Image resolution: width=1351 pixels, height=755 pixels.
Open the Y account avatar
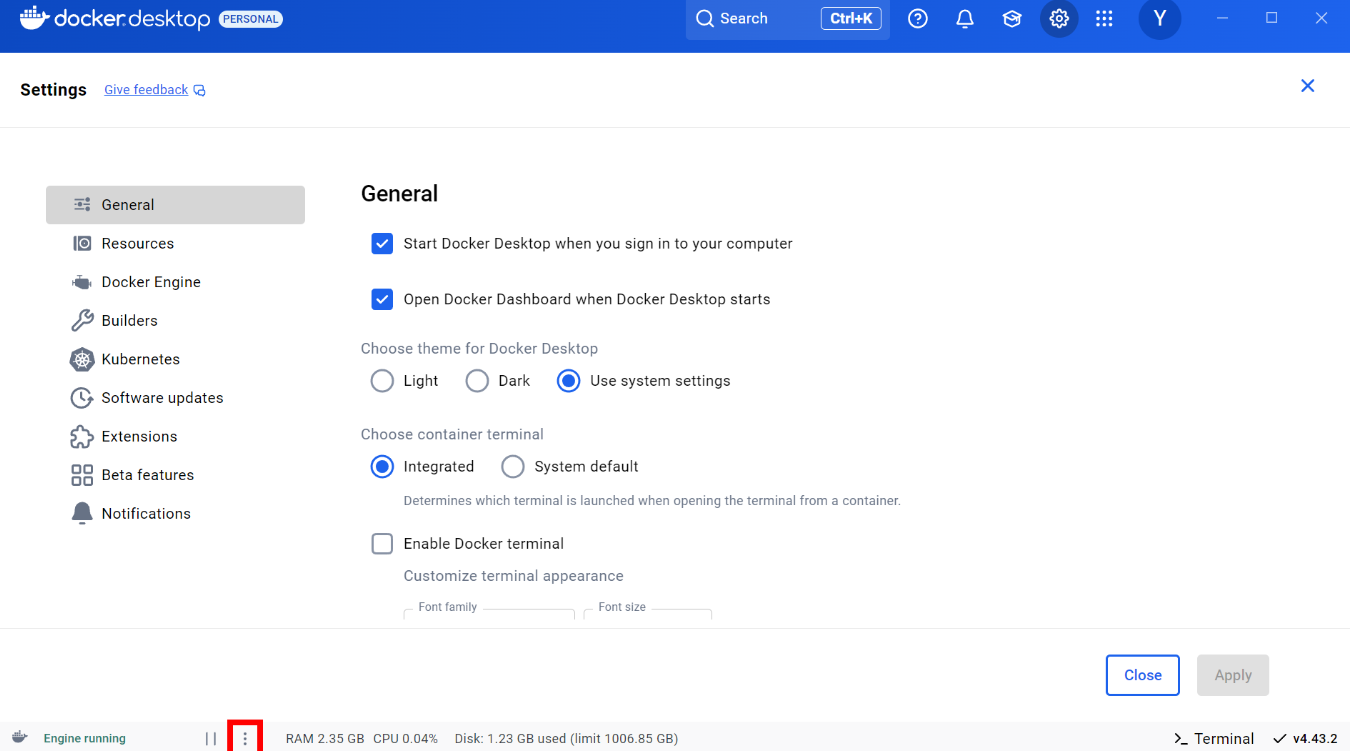click(x=1160, y=19)
